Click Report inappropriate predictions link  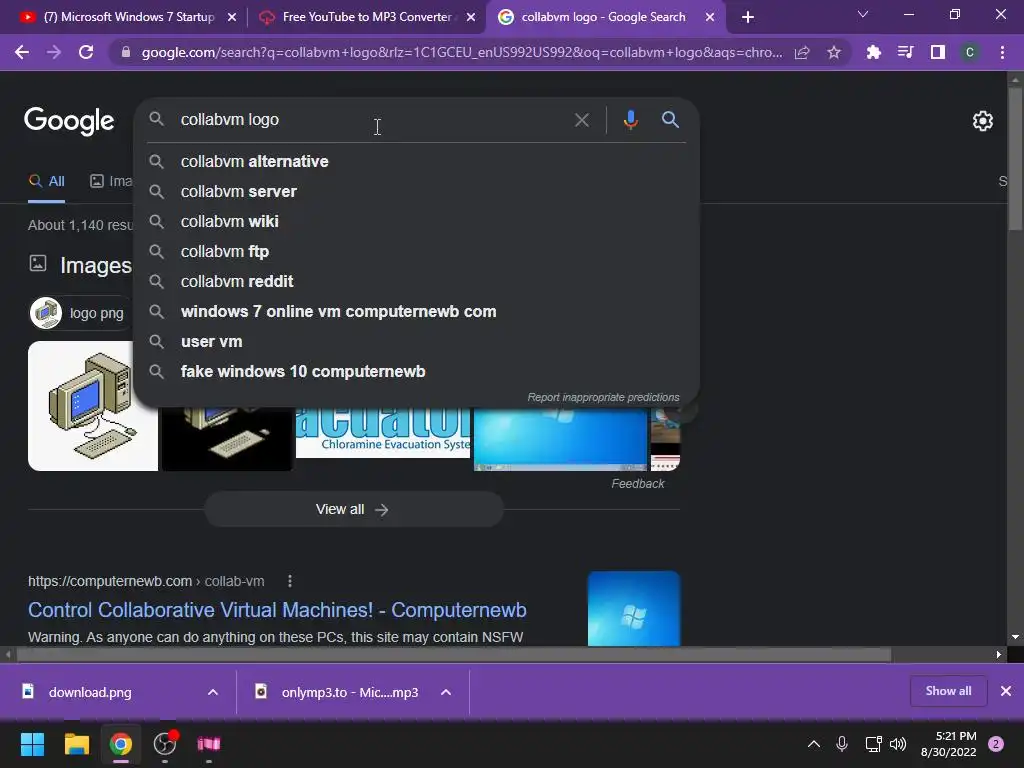(x=603, y=397)
